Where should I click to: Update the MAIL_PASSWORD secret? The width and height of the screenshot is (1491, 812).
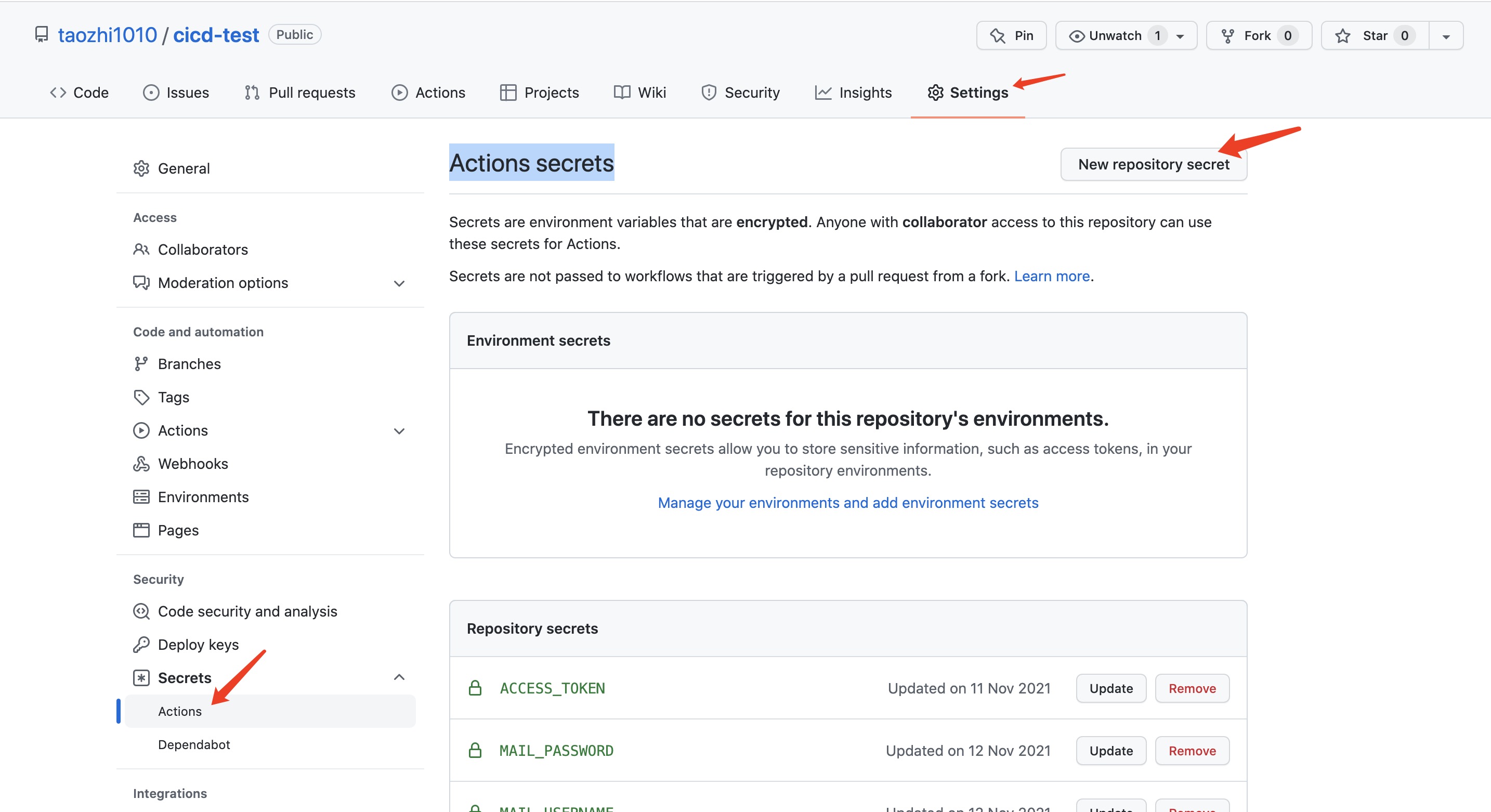(x=1111, y=751)
